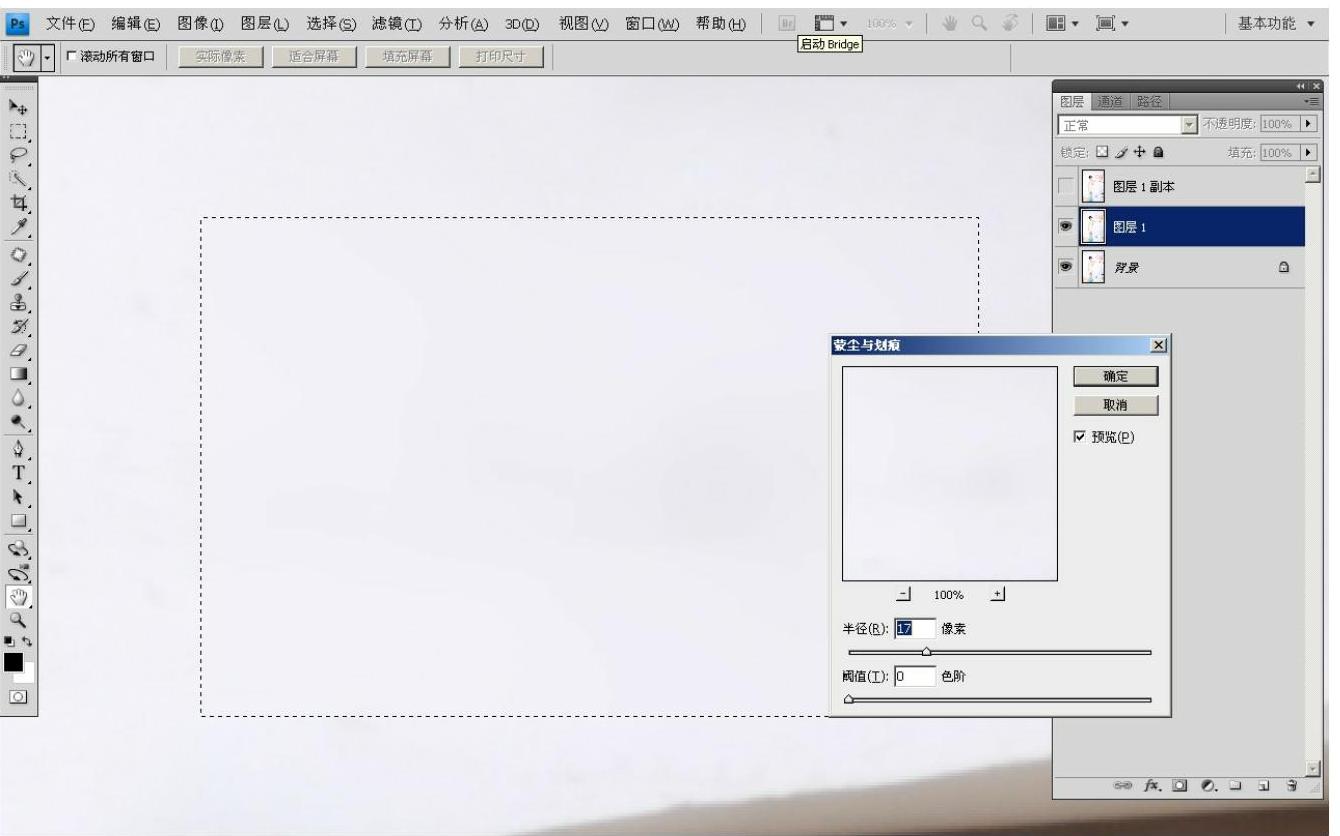The width and height of the screenshot is (1340, 836).
Task: Select the Clone Stamp tool
Action: 18,302
